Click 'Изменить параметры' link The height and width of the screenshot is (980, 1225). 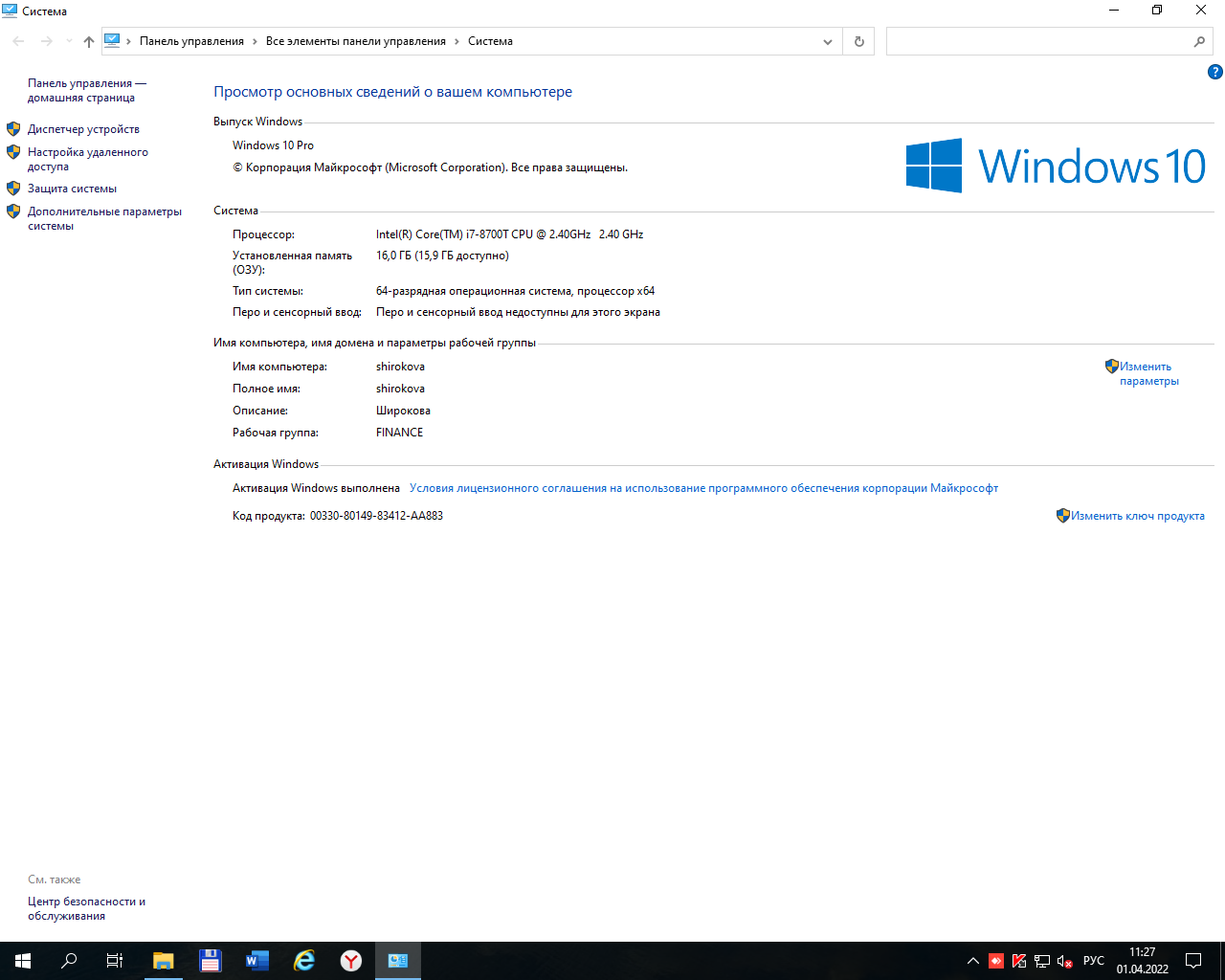[1148, 373]
